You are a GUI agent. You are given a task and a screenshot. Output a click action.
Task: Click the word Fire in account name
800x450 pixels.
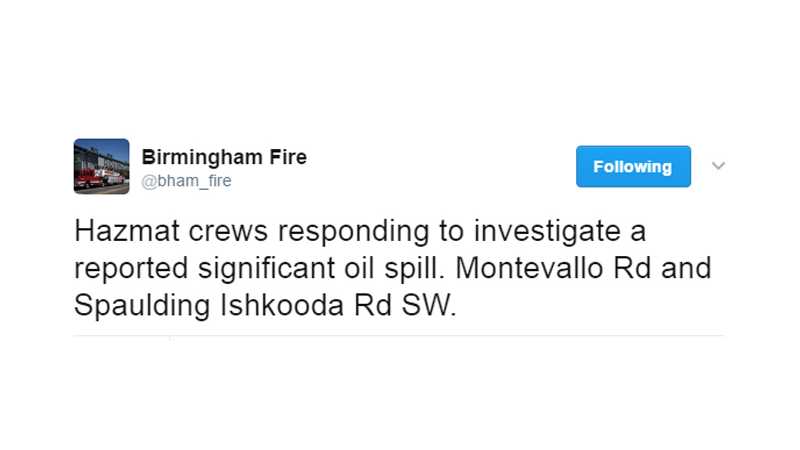point(288,157)
